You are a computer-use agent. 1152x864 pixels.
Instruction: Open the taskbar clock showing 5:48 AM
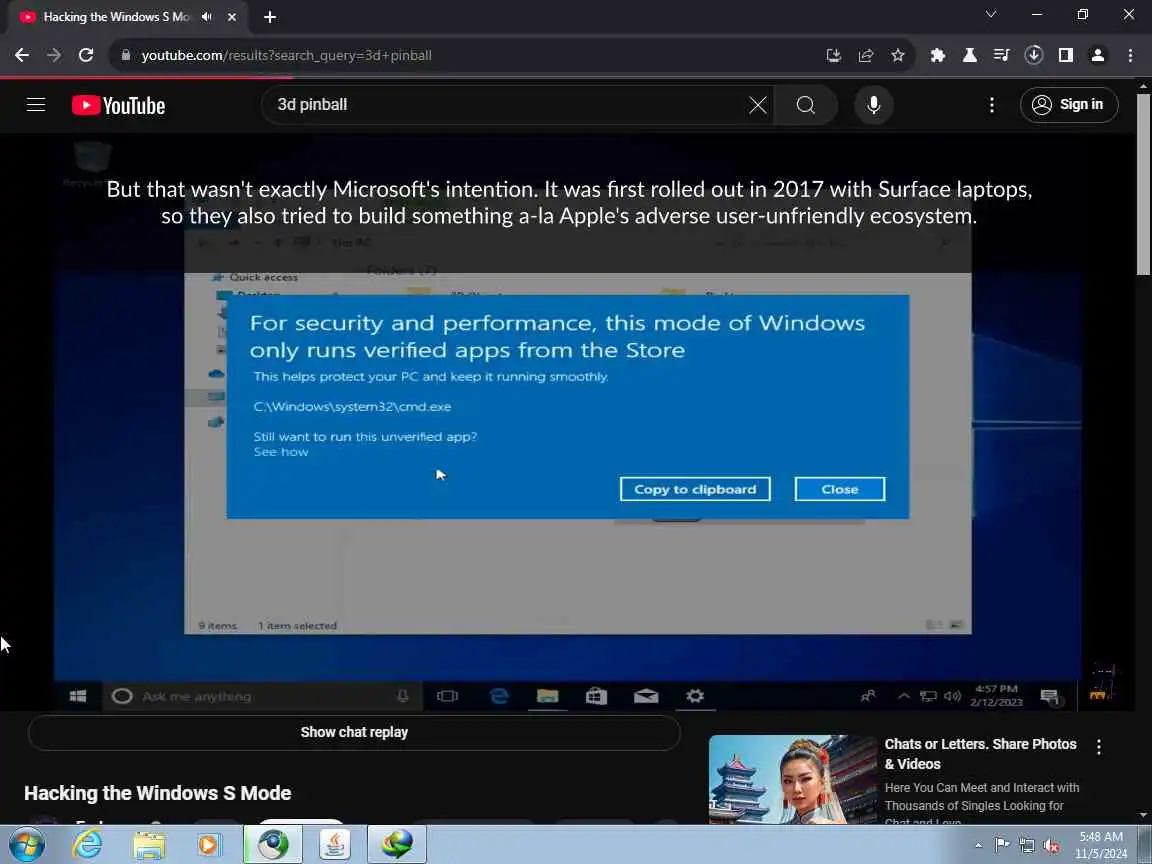(1101, 845)
